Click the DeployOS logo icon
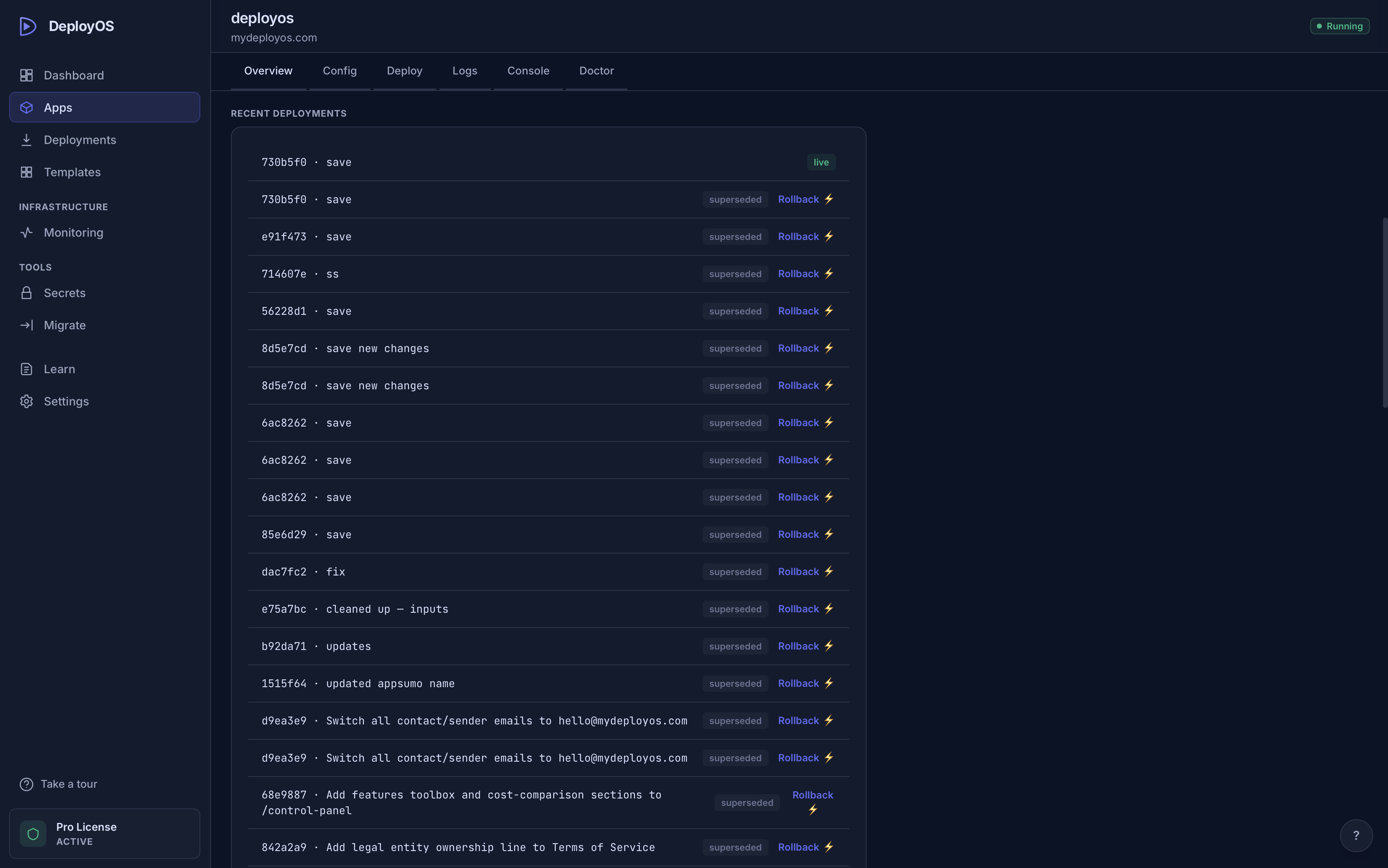The image size is (1388, 868). [28, 26]
